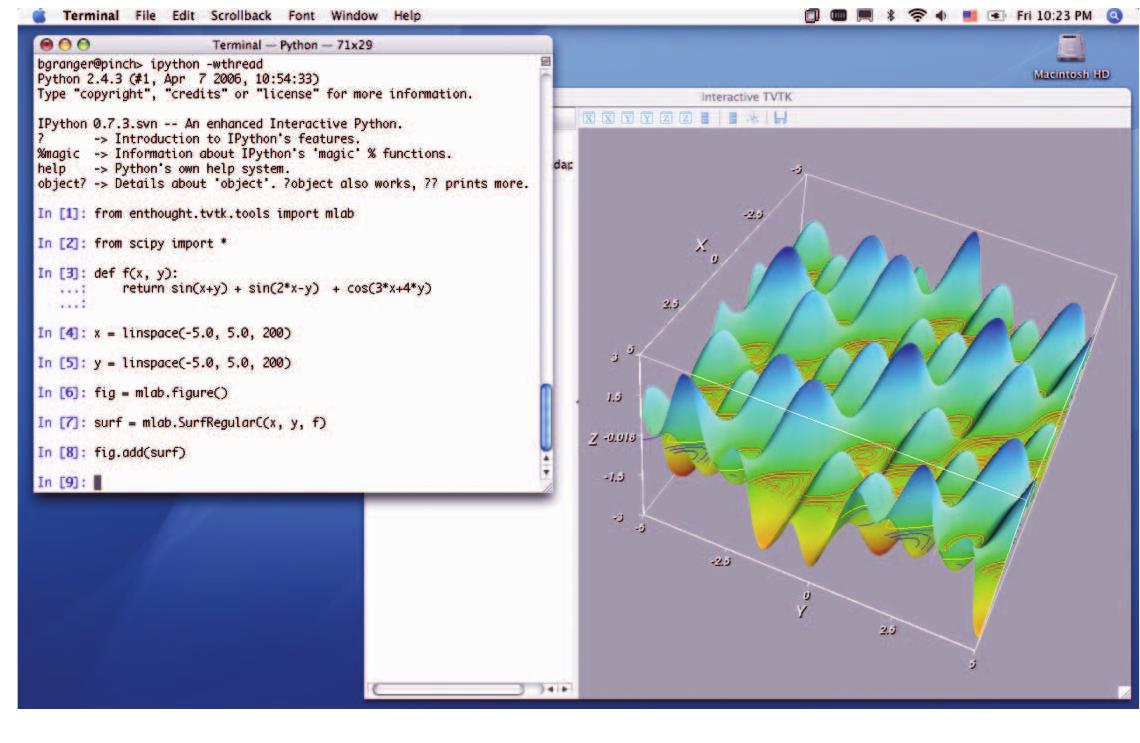
Task: Click the 'Terminal — Python — 71x29' title
Action: click(292, 45)
